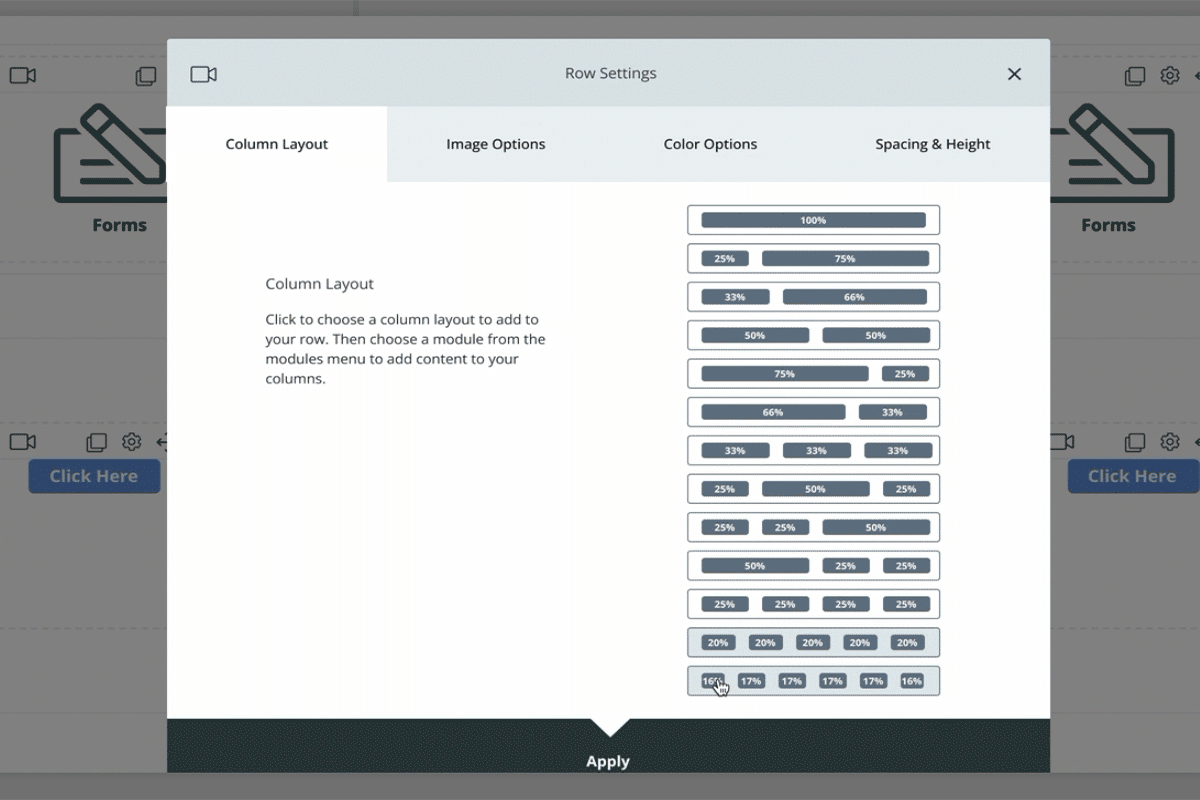Choose the 100% single column layout

pos(813,220)
